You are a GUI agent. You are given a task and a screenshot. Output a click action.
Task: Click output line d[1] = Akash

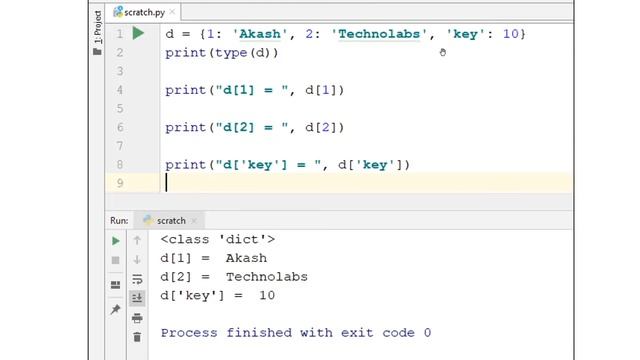[214, 258]
